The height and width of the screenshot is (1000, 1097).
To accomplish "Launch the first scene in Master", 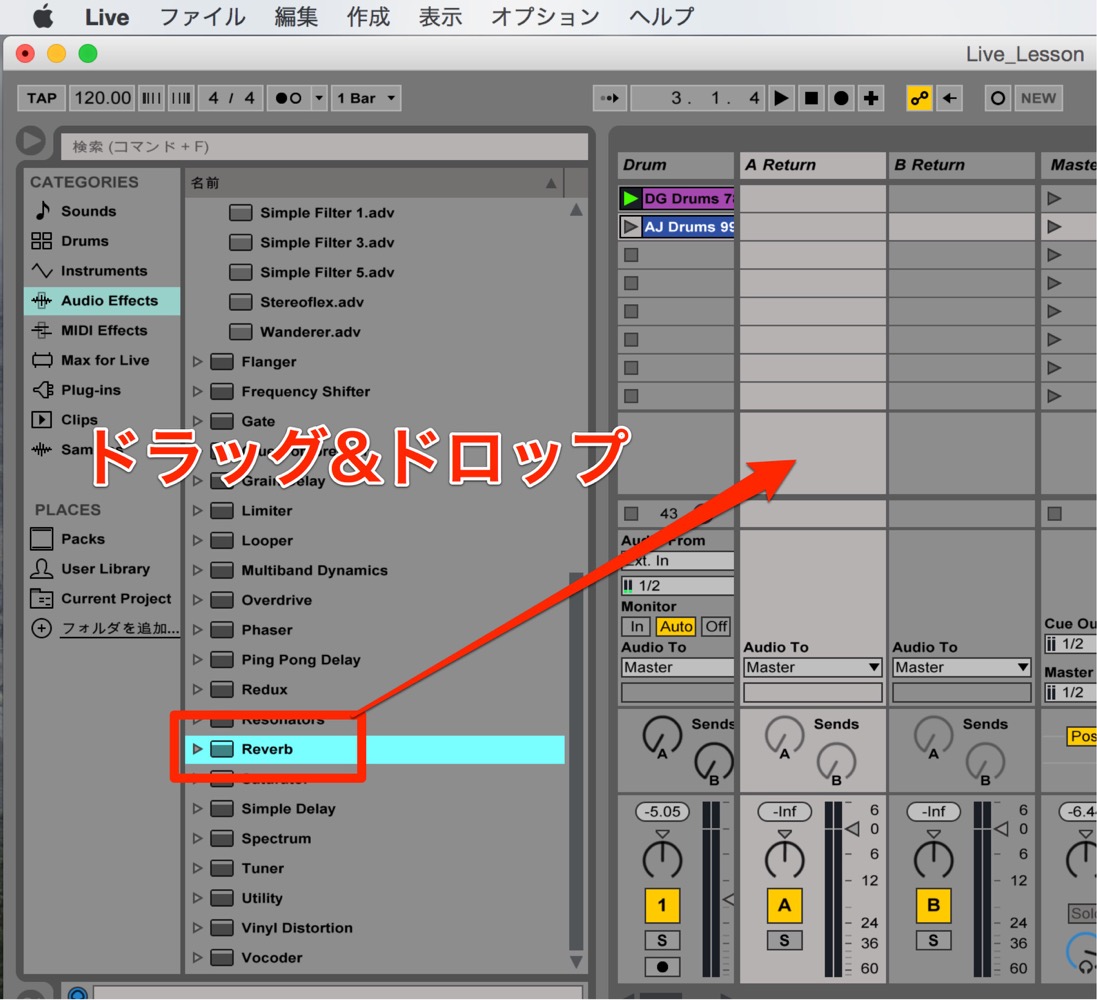I will (x=1054, y=199).
